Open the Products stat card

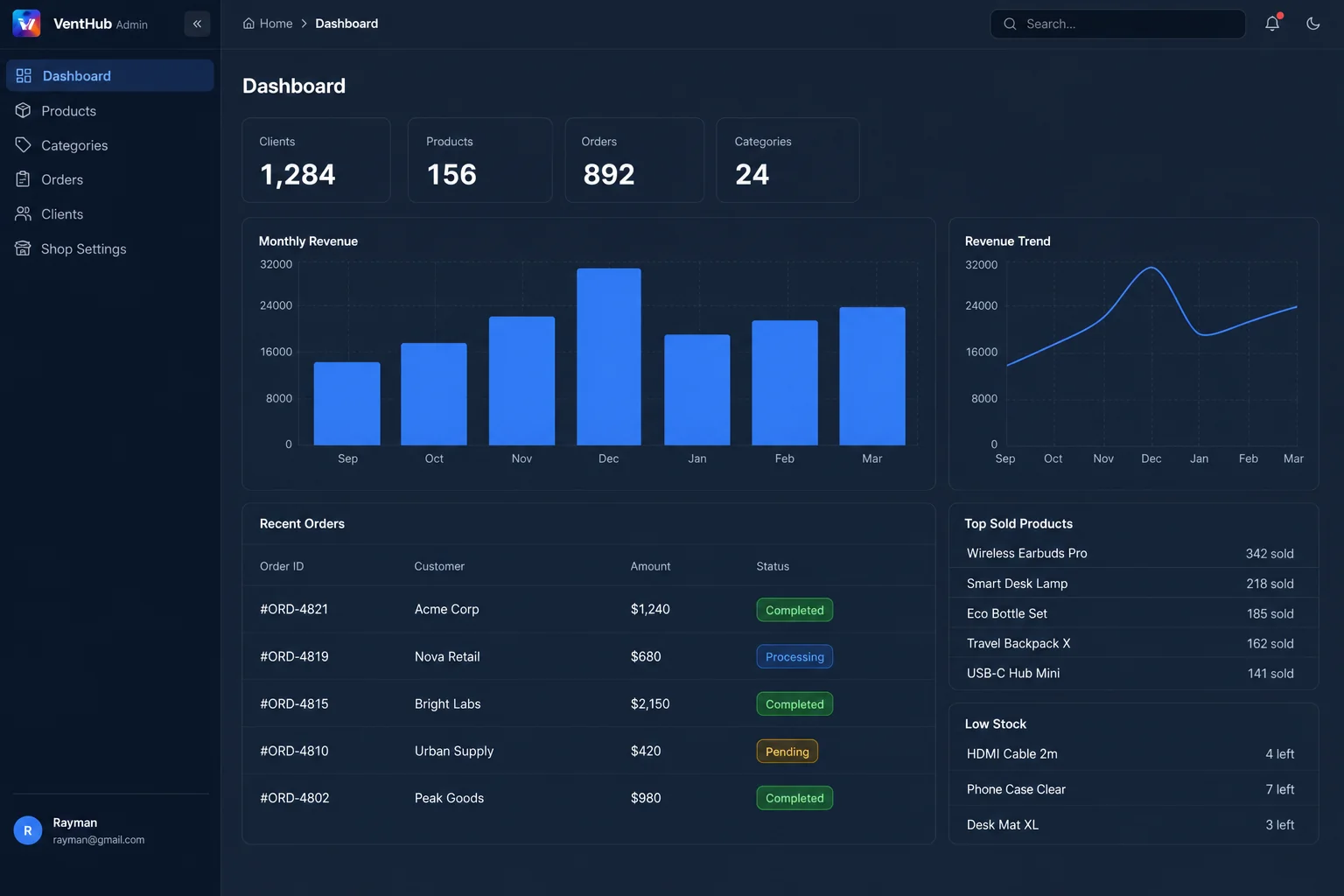479,160
